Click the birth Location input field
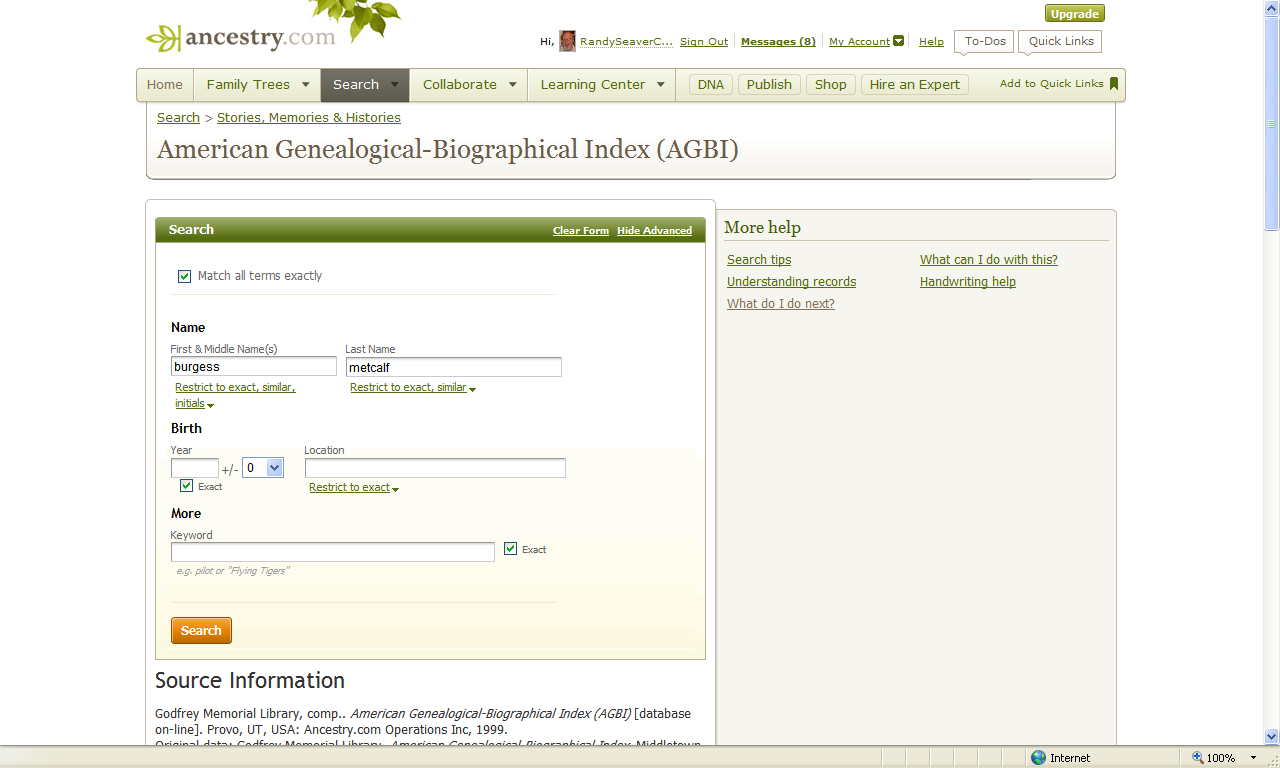This screenshot has width=1280, height=768. click(435, 468)
